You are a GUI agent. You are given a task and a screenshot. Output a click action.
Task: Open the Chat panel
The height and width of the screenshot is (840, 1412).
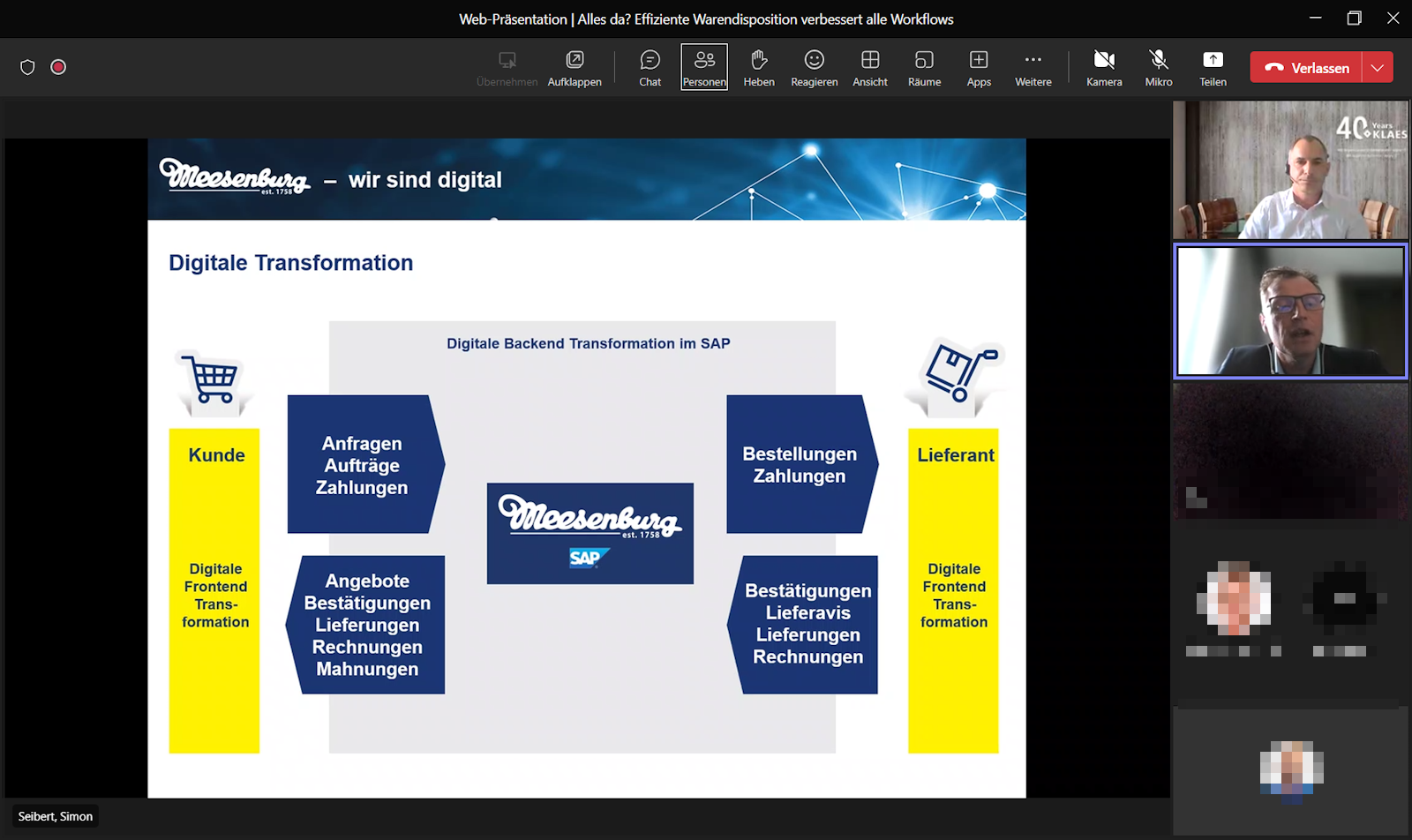tap(650, 67)
